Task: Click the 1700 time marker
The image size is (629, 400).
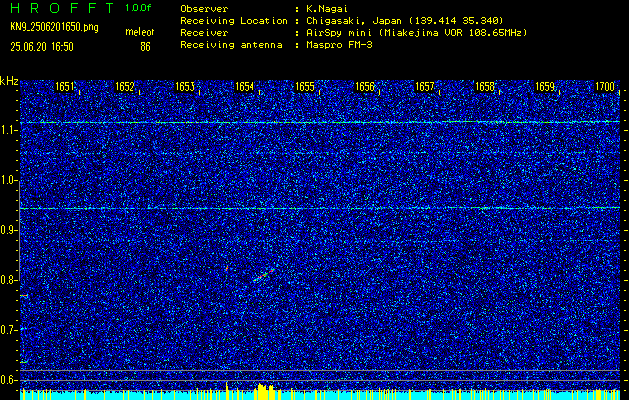Action: pos(605,87)
